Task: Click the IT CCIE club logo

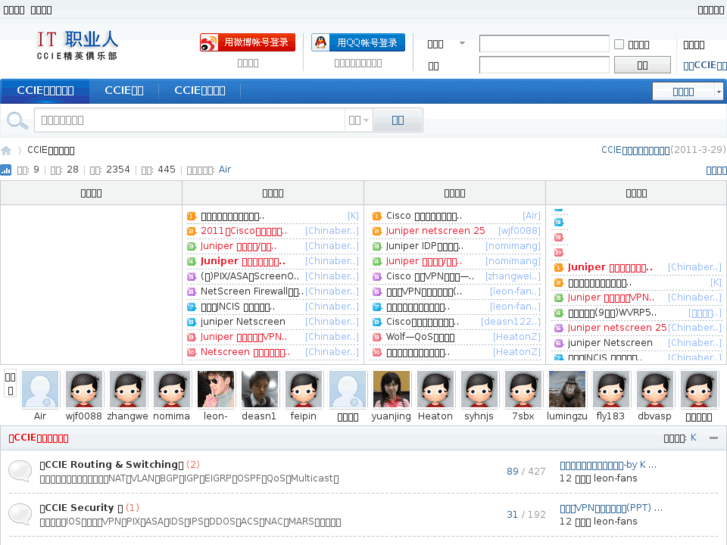Action: pyautogui.click(x=77, y=45)
